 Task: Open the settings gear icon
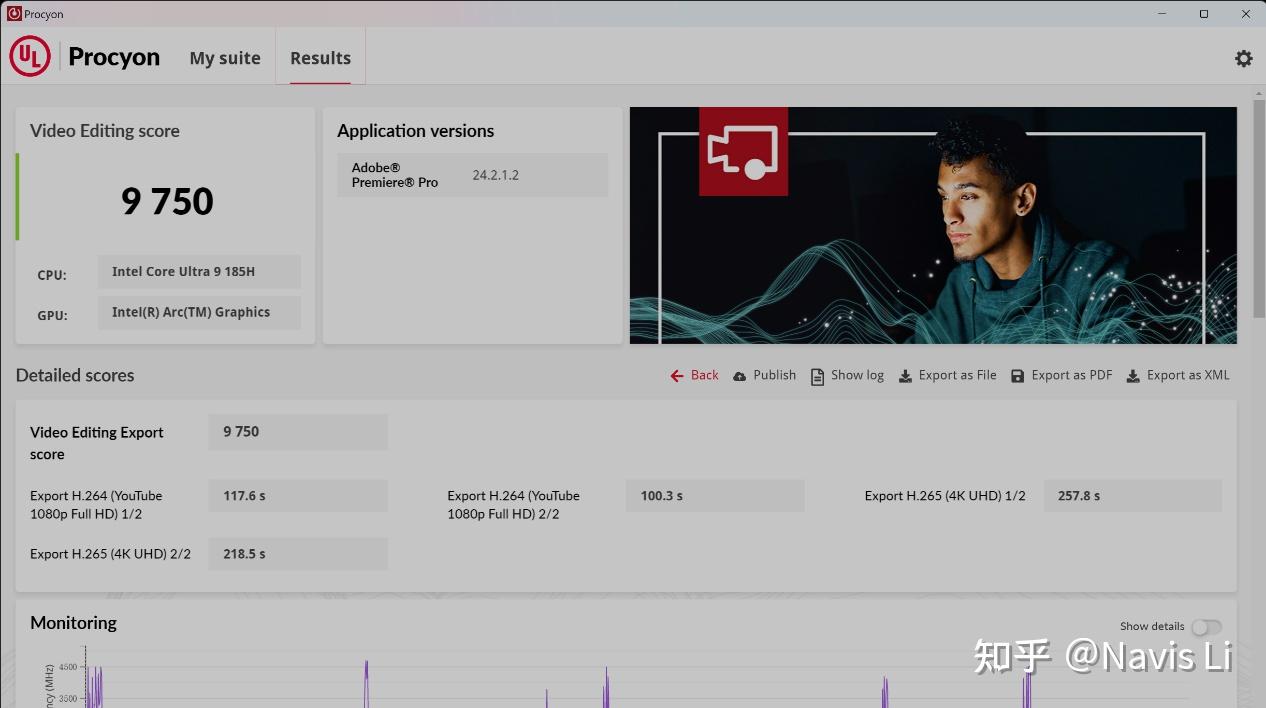coord(1243,58)
